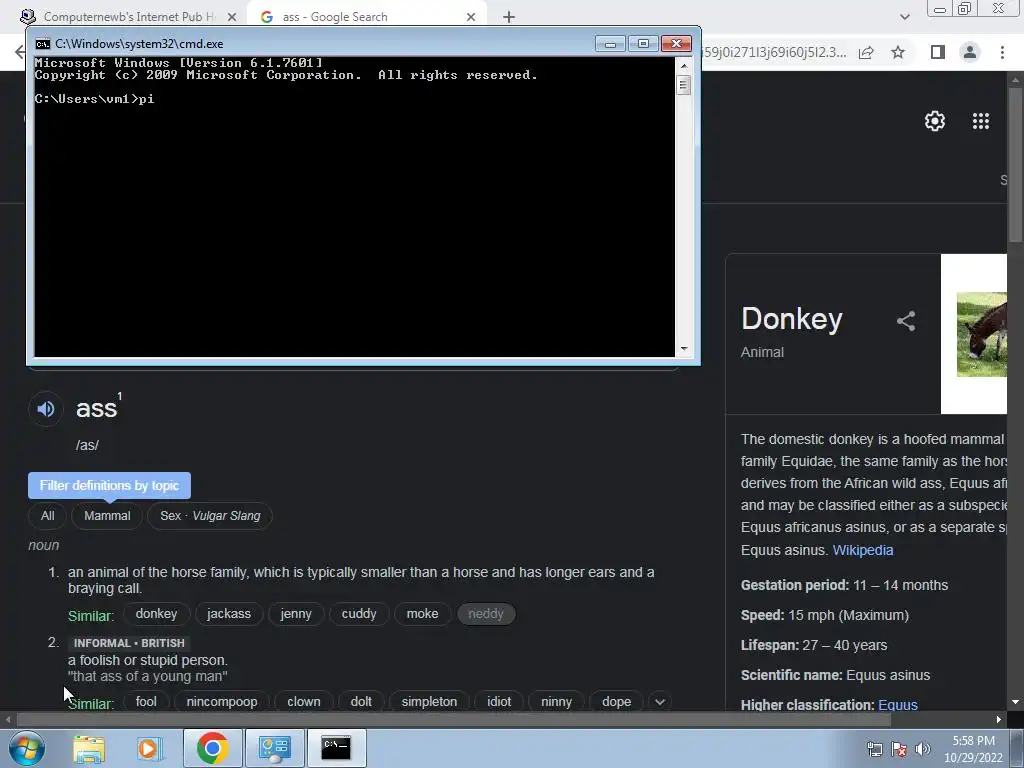Select the jenny synonym chip
Viewport: 1024px width, 768px height.
coord(296,614)
